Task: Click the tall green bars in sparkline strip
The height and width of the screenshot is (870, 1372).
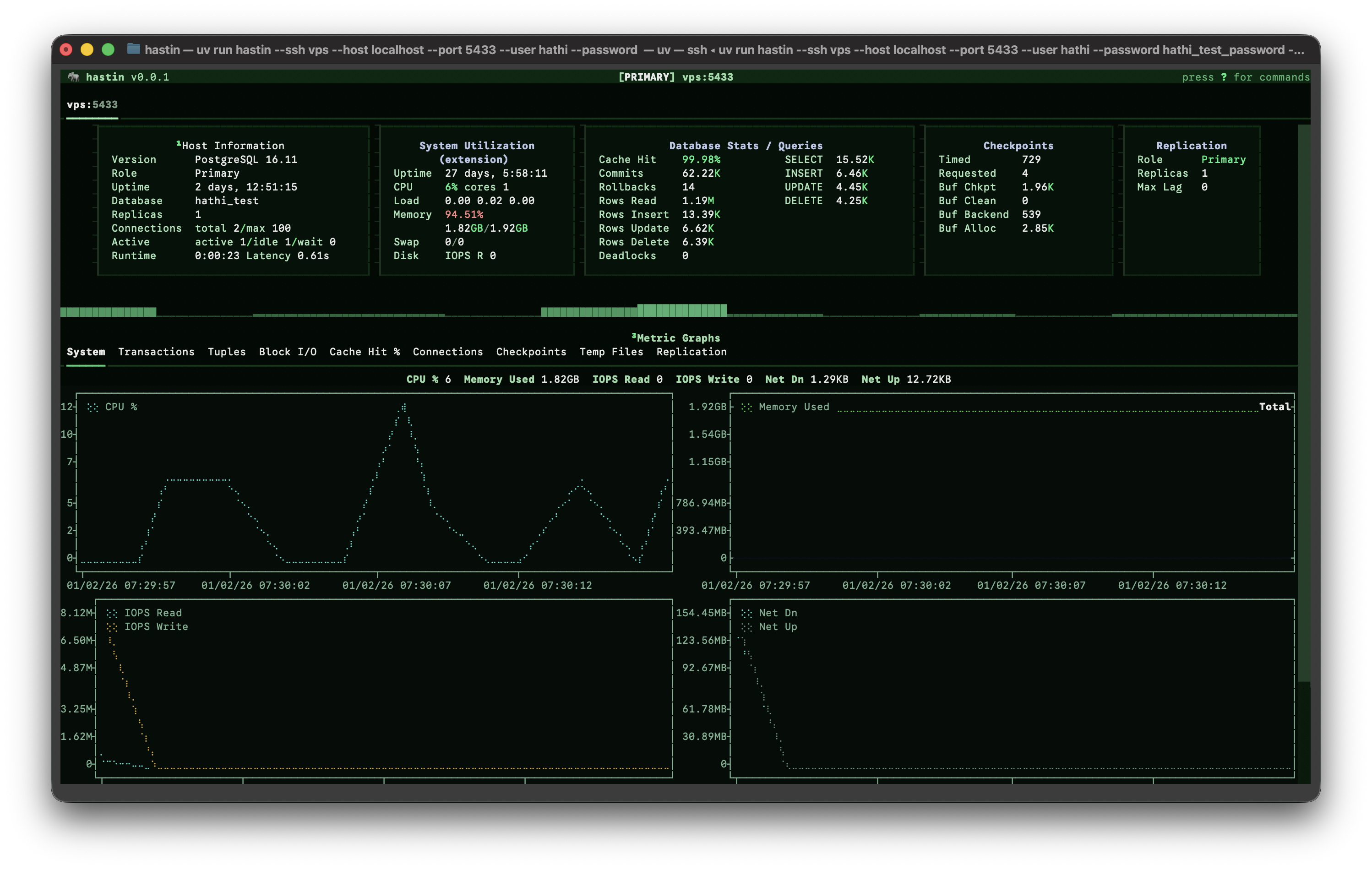Action: [x=682, y=310]
